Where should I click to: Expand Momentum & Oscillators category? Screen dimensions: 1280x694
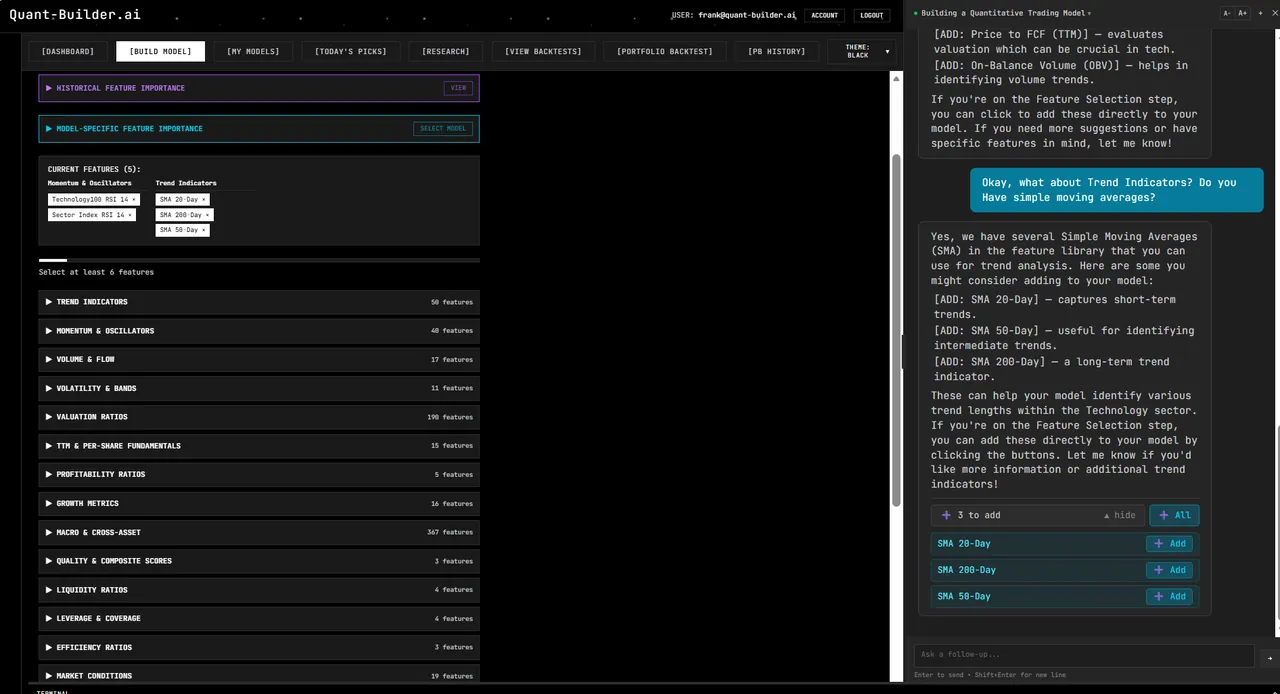coord(259,331)
